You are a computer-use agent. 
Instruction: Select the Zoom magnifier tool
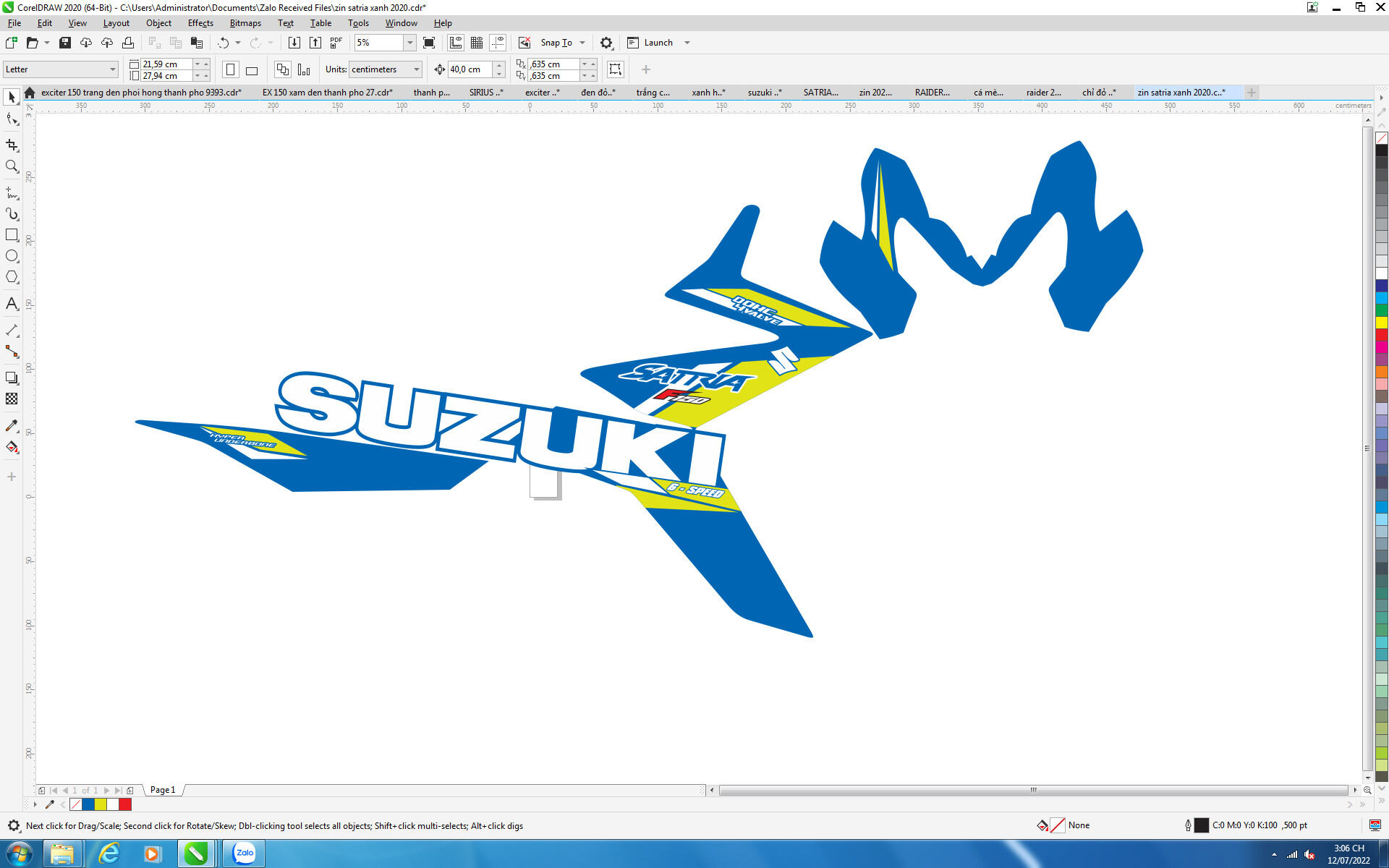pyautogui.click(x=12, y=166)
